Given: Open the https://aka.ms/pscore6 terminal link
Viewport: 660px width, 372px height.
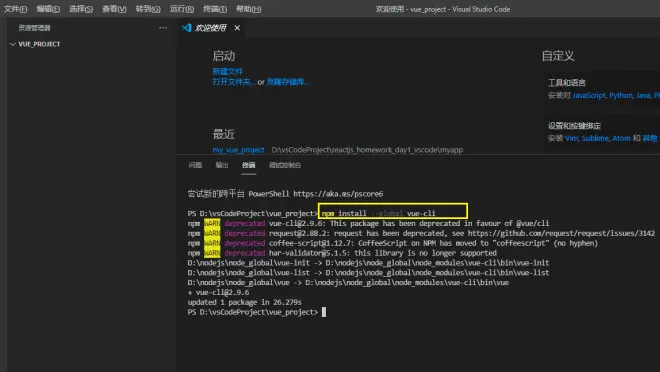Looking at the screenshot, I should 338,194.
